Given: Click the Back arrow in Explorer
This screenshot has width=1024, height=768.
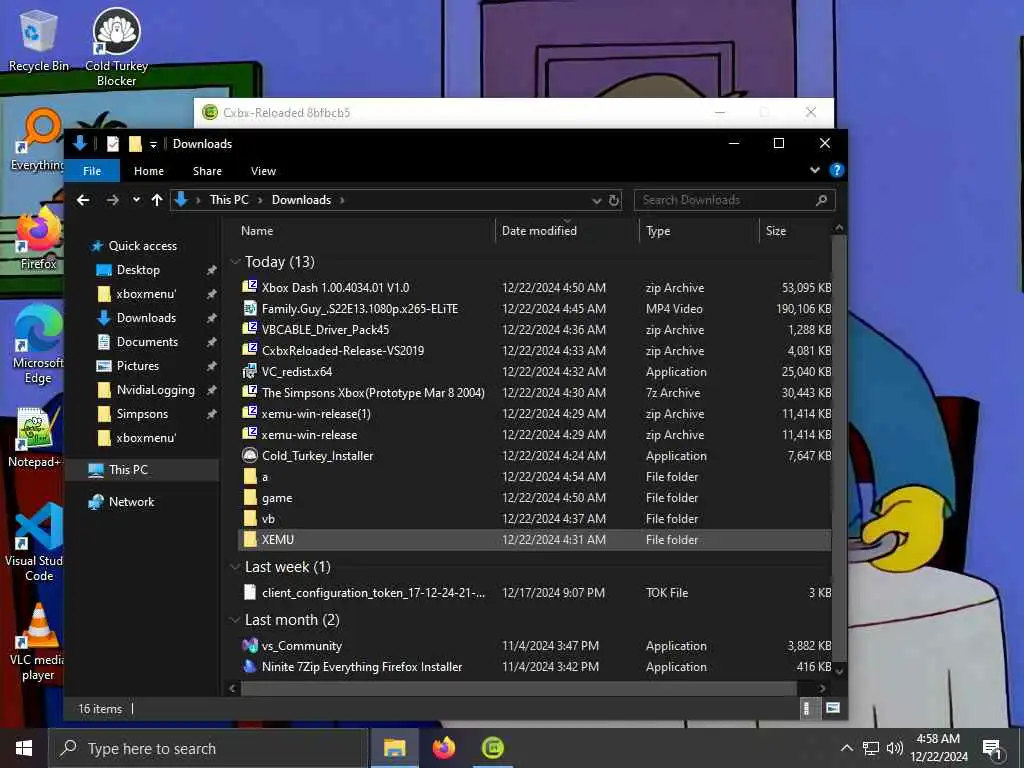Looking at the screenshot, I should pyautogui.click(x=83, y=200).
